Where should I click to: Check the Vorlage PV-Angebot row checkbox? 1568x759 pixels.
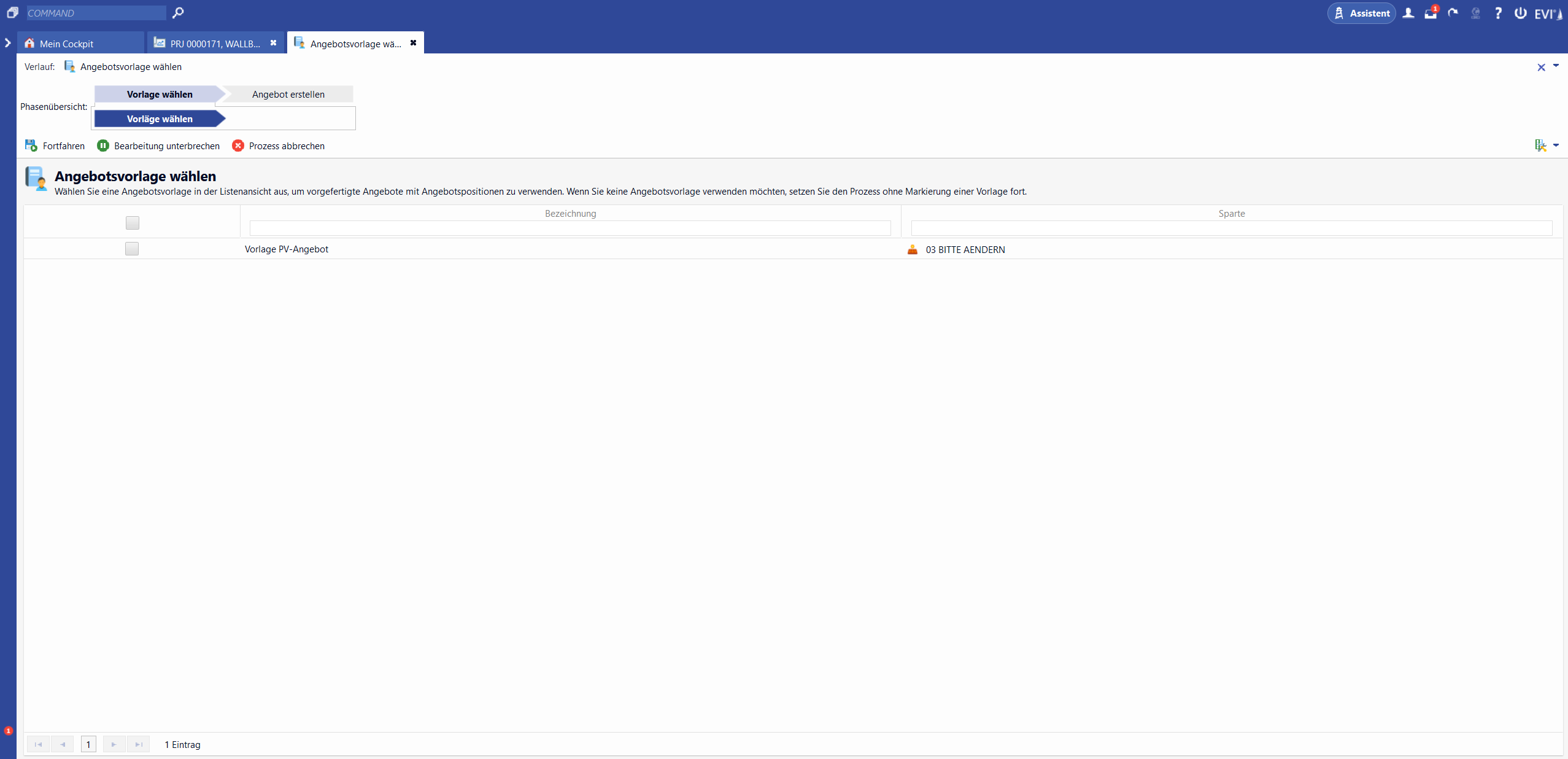[x=132, y=249]
